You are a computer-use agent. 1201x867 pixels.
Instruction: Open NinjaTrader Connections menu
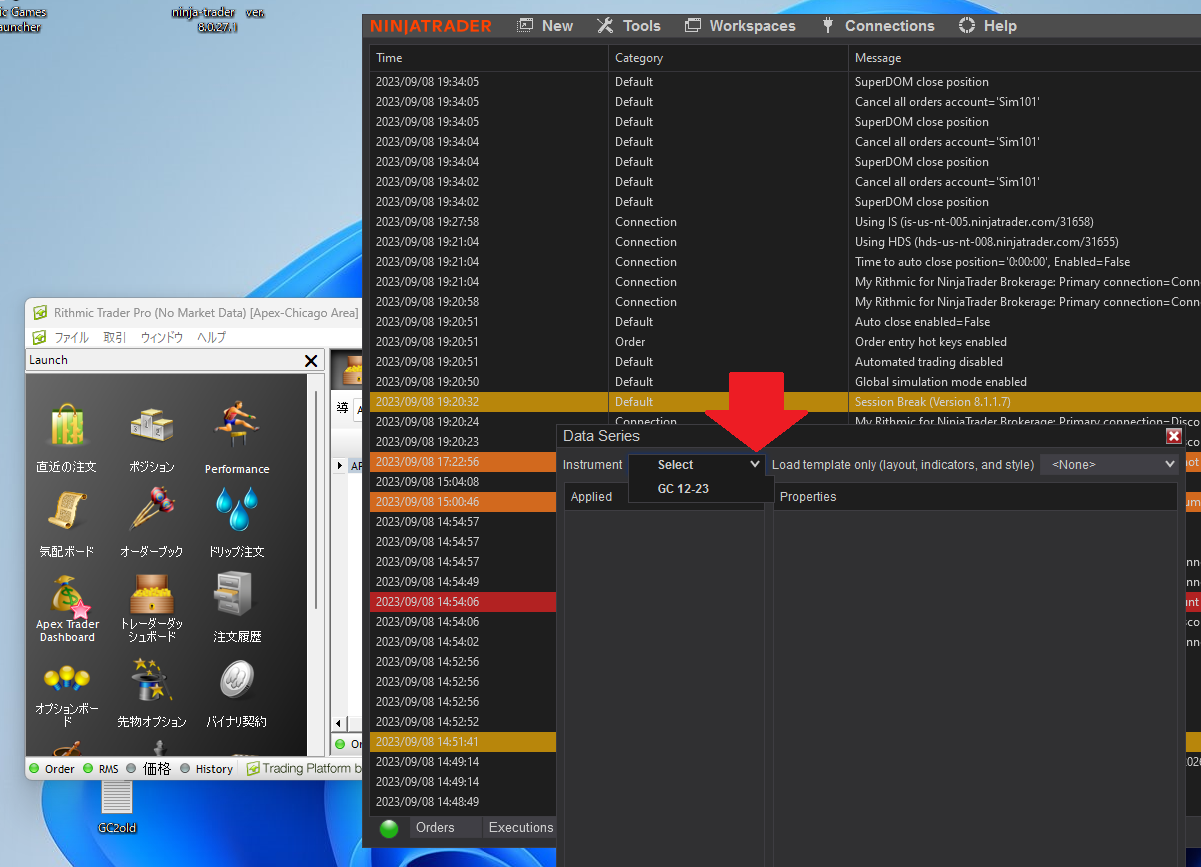(878, 26)
